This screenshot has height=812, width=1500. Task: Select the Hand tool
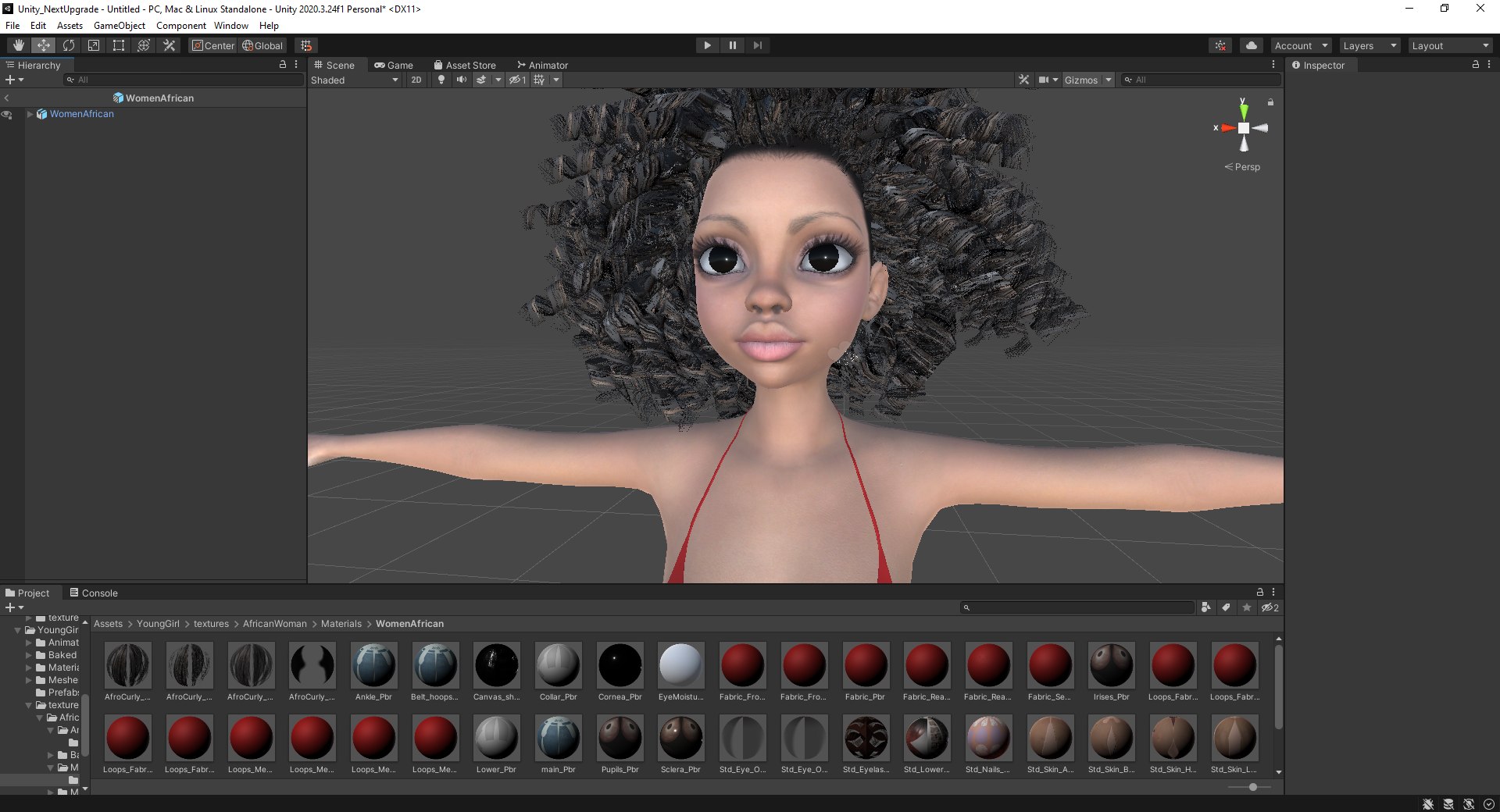point(19,45)
